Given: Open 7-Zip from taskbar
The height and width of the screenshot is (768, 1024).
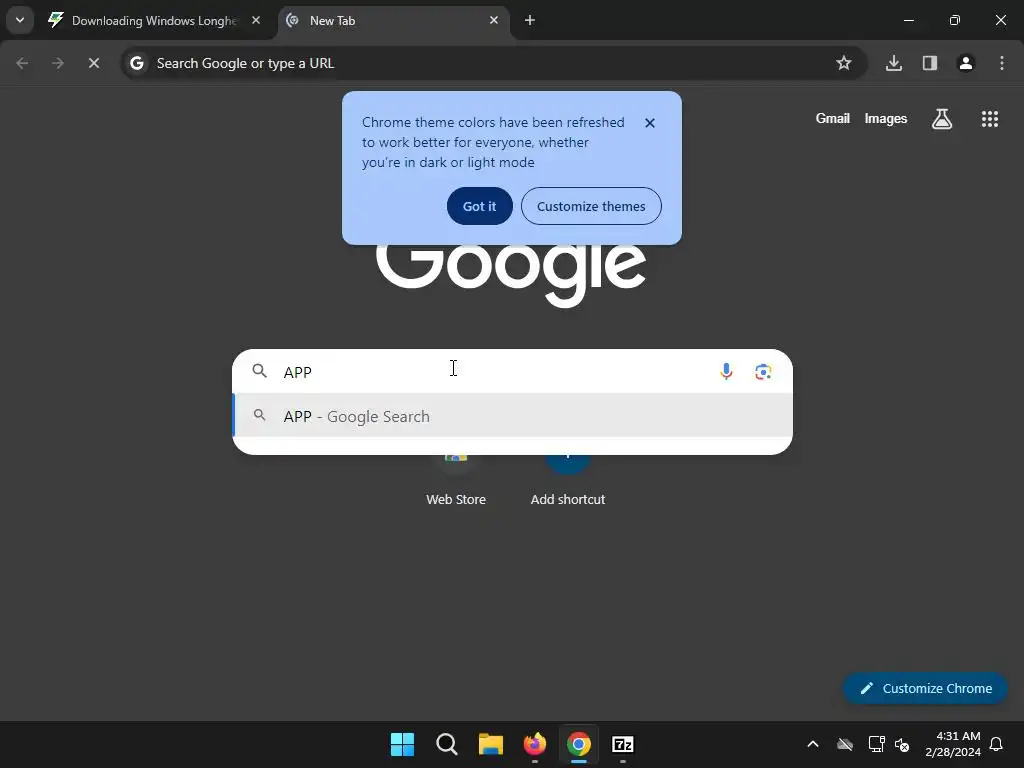Looking at the screenshot, I should (623, 744).
